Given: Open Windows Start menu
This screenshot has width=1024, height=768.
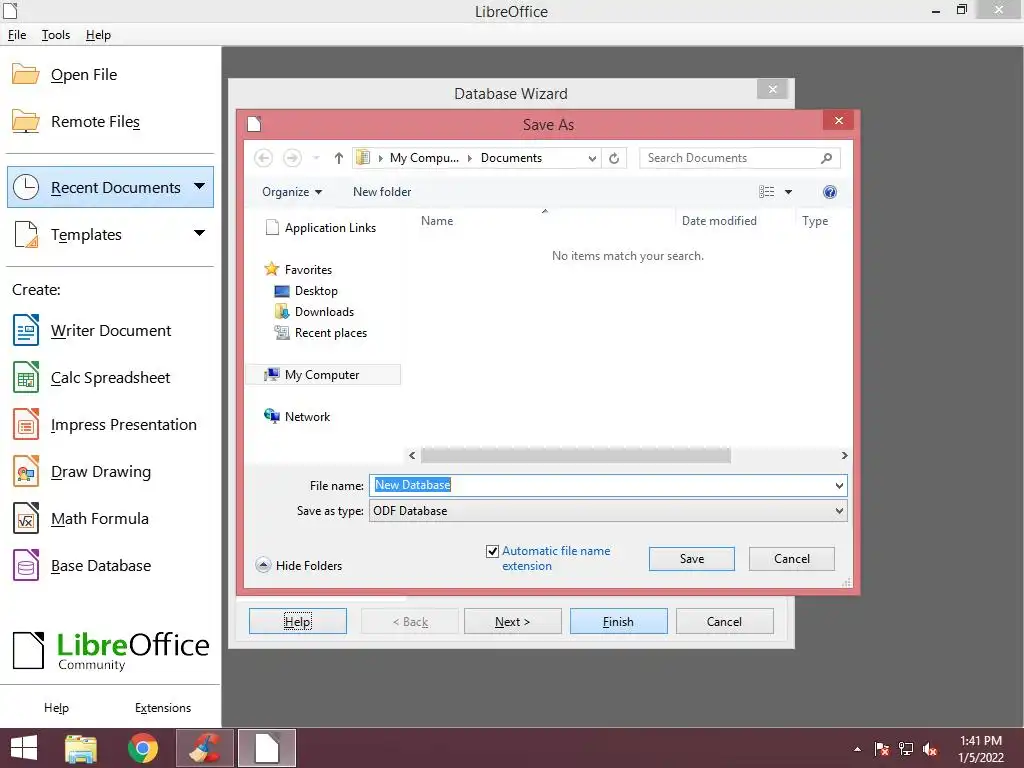Looking at the screenshot, I should 24,748.
